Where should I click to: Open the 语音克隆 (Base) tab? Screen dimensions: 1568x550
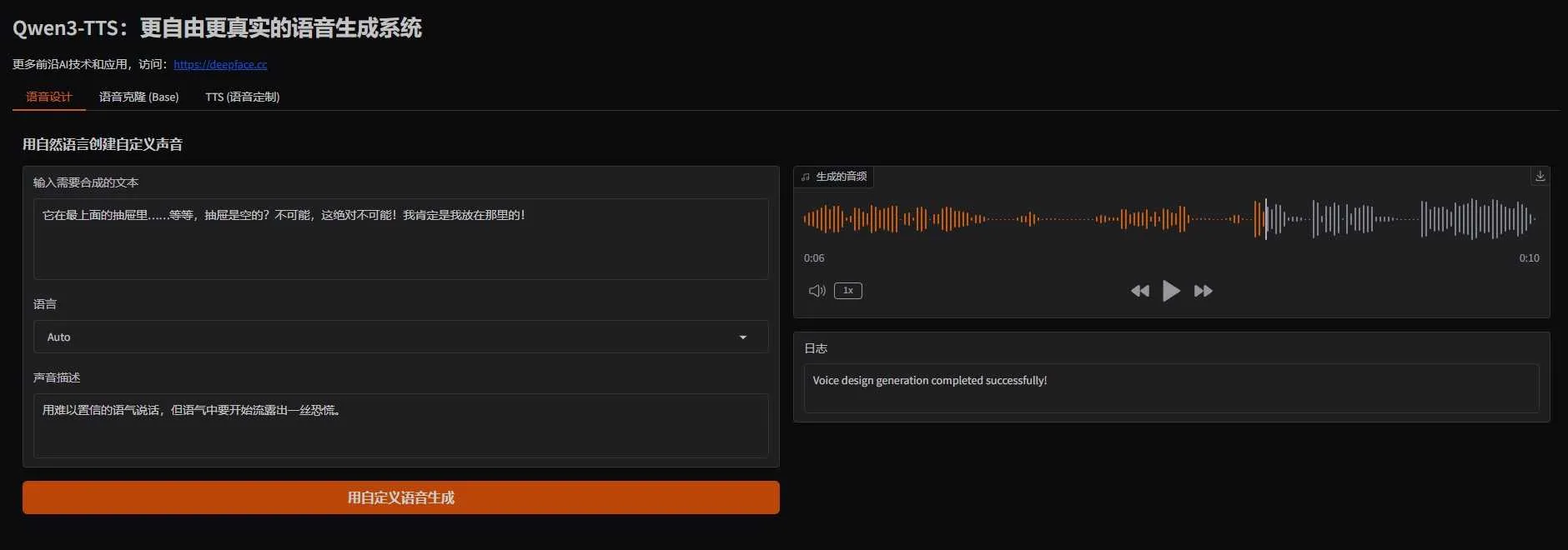pos(138,97)
